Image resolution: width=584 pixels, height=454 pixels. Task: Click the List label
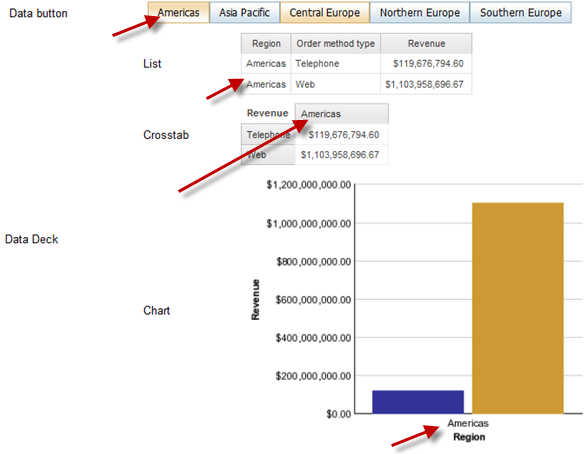click(152, 64)
